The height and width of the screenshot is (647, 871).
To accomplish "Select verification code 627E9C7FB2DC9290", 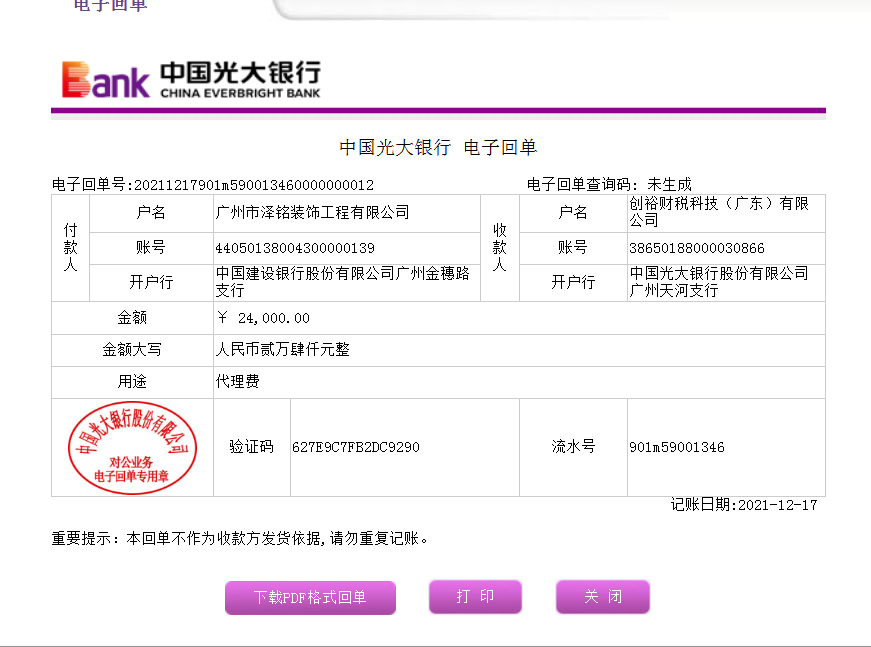I will pos(356,447).
